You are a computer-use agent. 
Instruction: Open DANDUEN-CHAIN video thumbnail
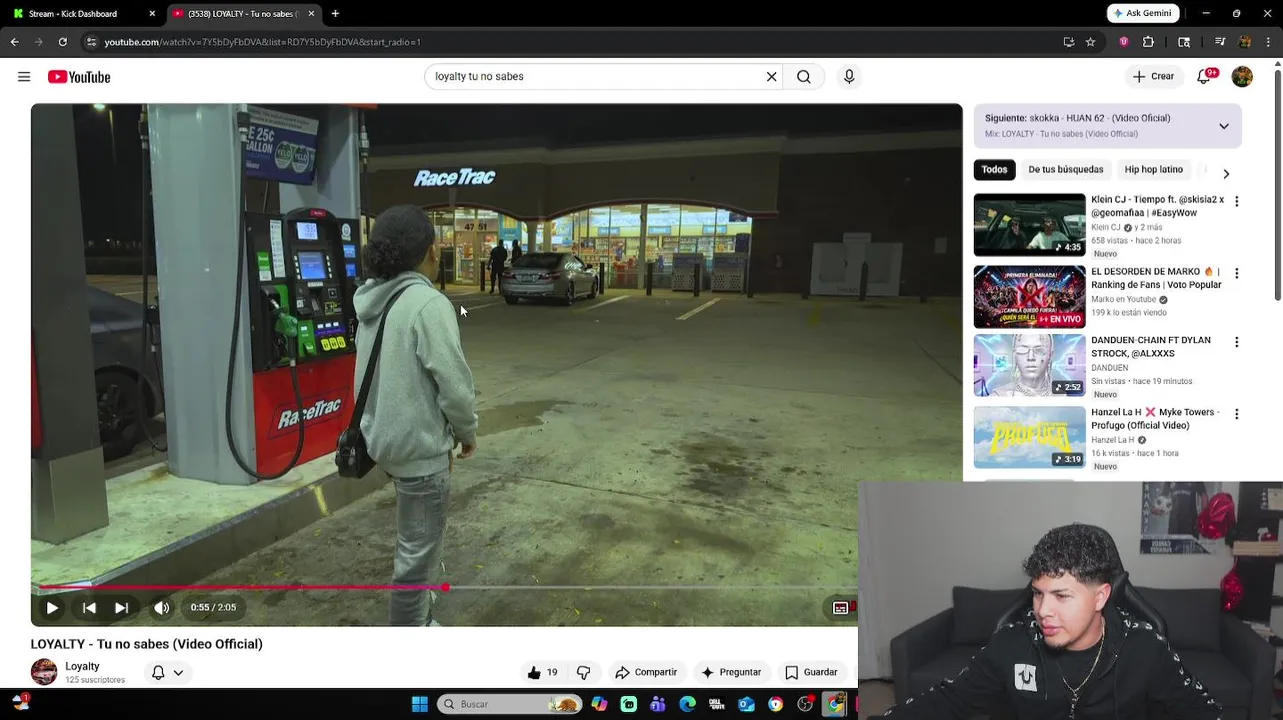(x=1029, y=366)
